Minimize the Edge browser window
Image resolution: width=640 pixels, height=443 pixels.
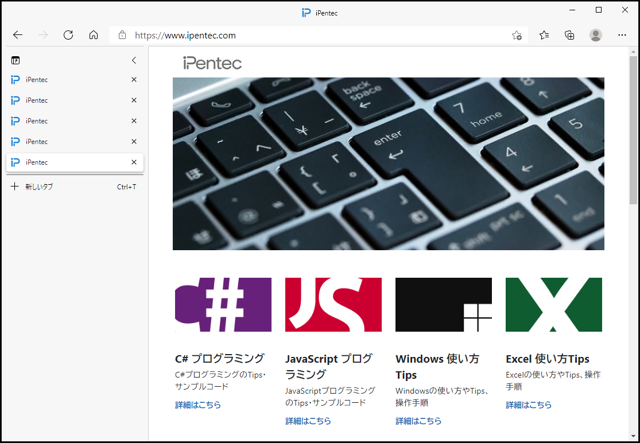(x=572, y=10)
